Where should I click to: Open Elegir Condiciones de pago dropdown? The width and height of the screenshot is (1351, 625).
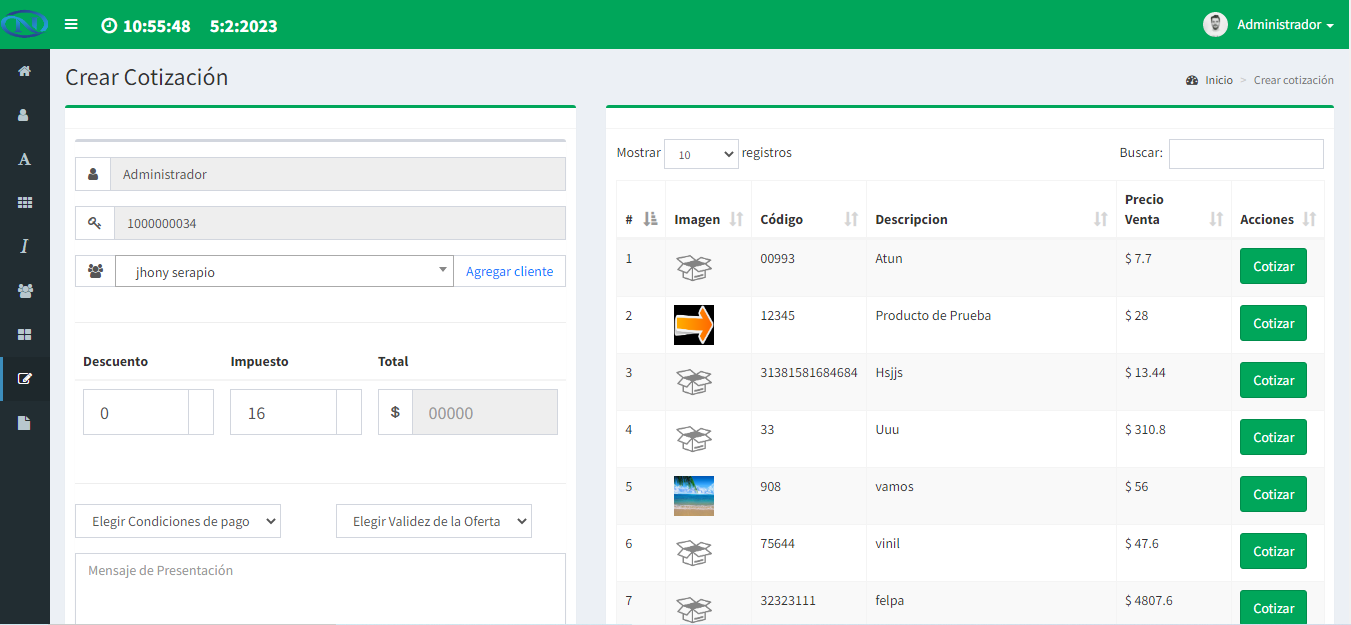[x=178, y=521]
